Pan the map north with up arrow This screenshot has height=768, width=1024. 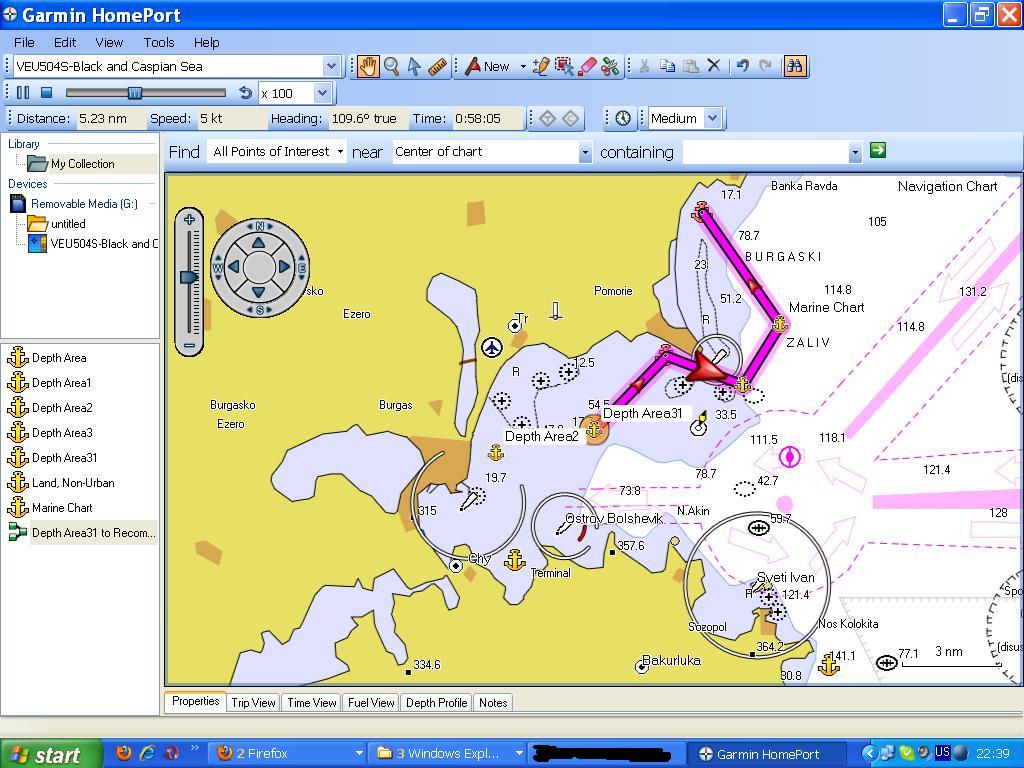(259, 243)
